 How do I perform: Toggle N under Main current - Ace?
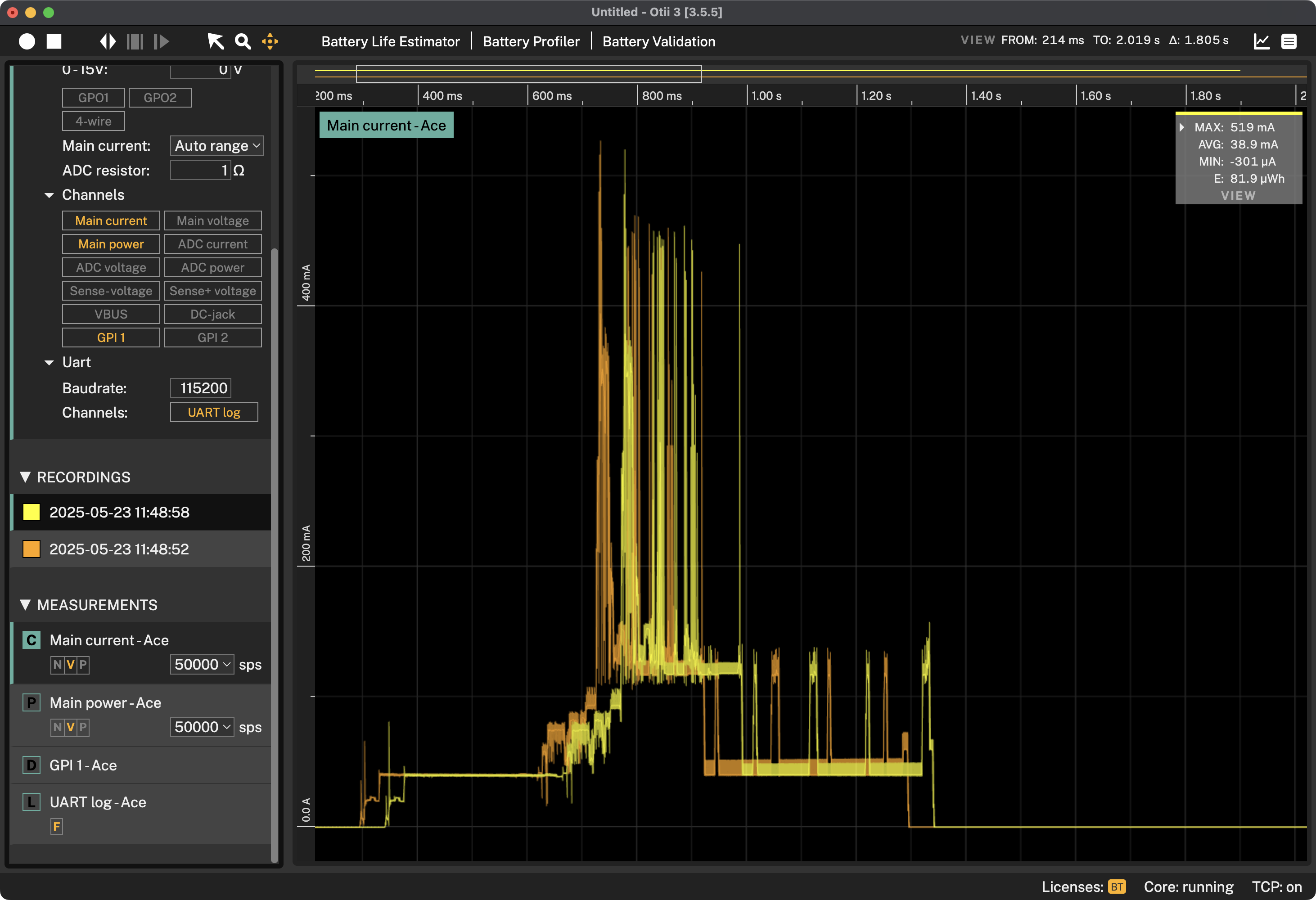57,665
